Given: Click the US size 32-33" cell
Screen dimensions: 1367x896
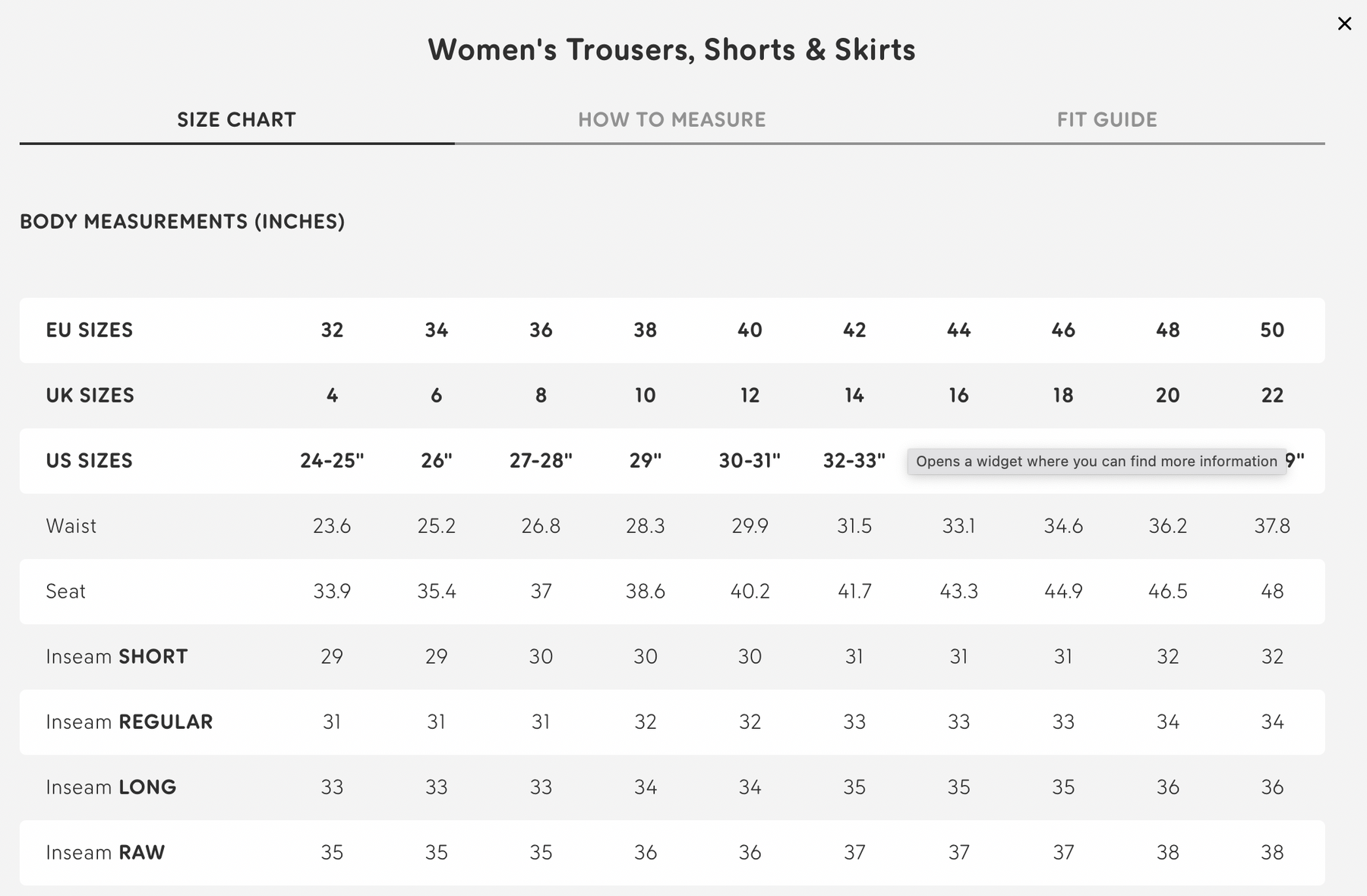Looking at the screenshot, I should [854, 461].
